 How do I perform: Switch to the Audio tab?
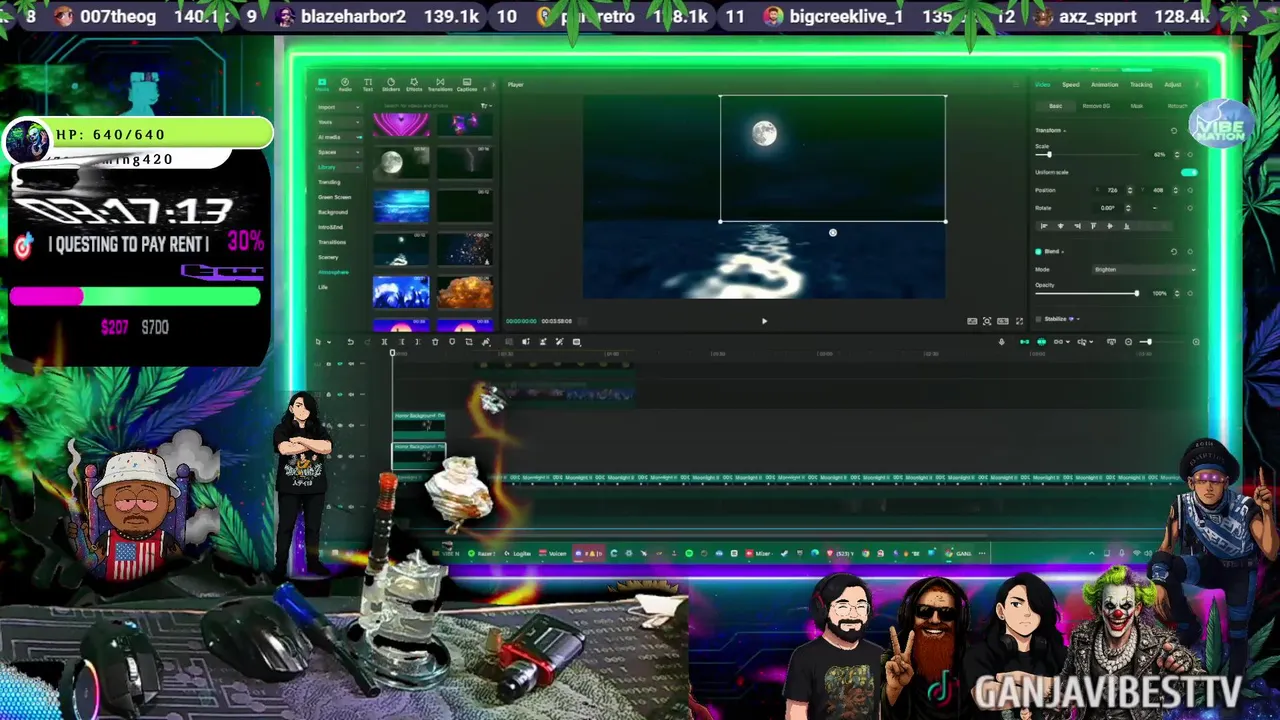click(x=345, y=85)
